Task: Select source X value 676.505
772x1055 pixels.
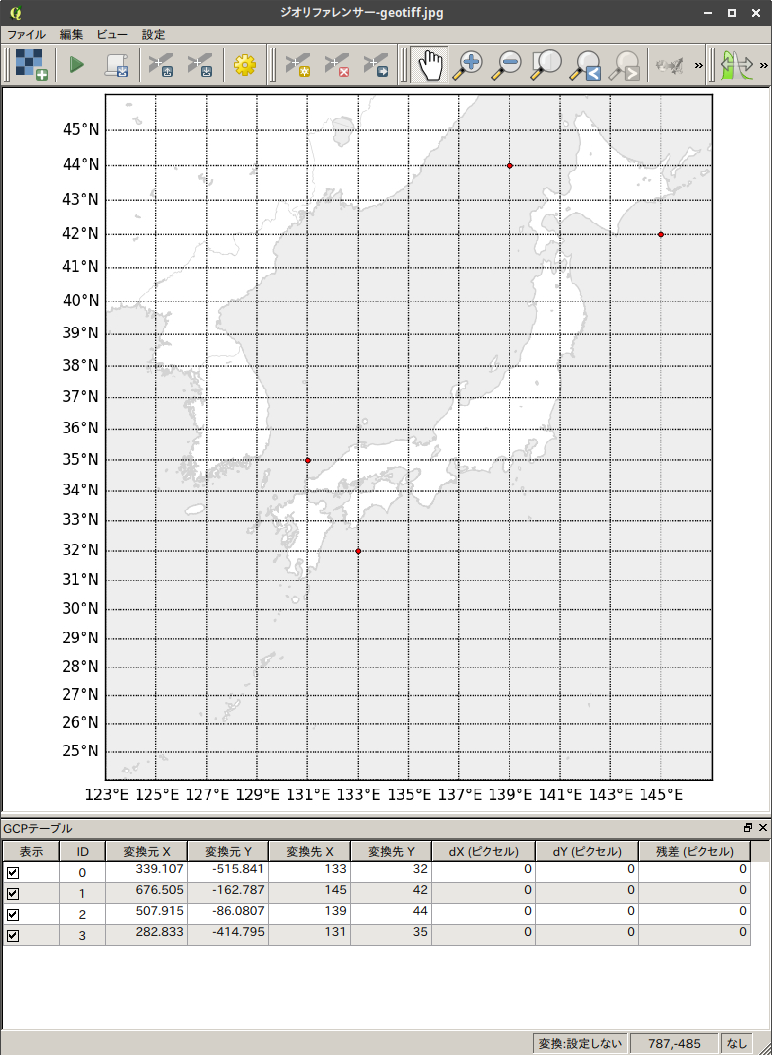Action: coord(146,894)
